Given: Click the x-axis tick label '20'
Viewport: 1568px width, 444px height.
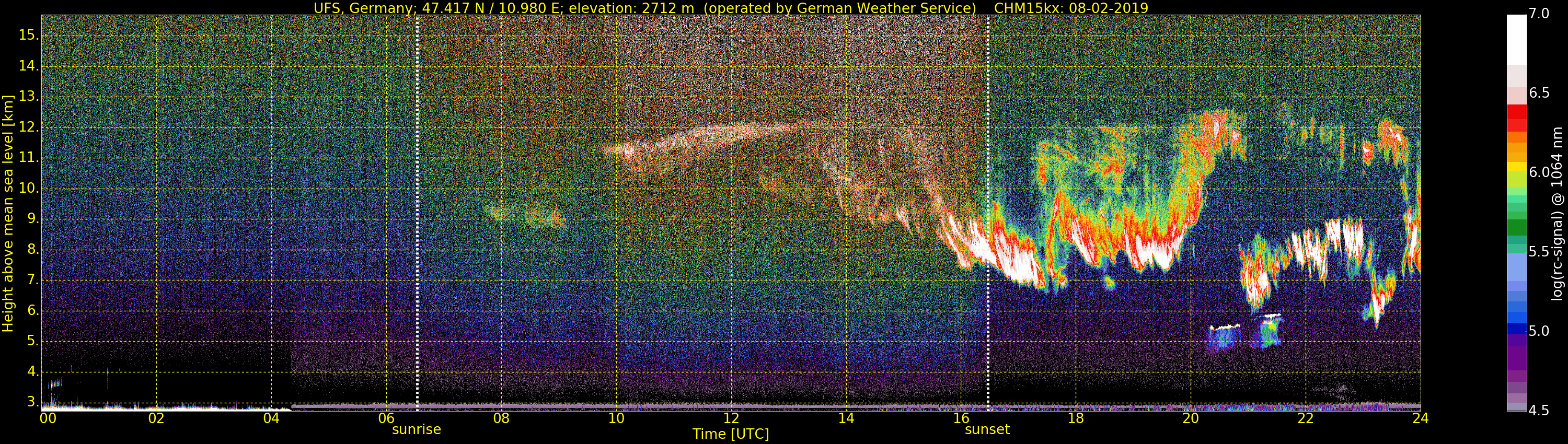Looking at the screenshot, I should (1191, 418).
